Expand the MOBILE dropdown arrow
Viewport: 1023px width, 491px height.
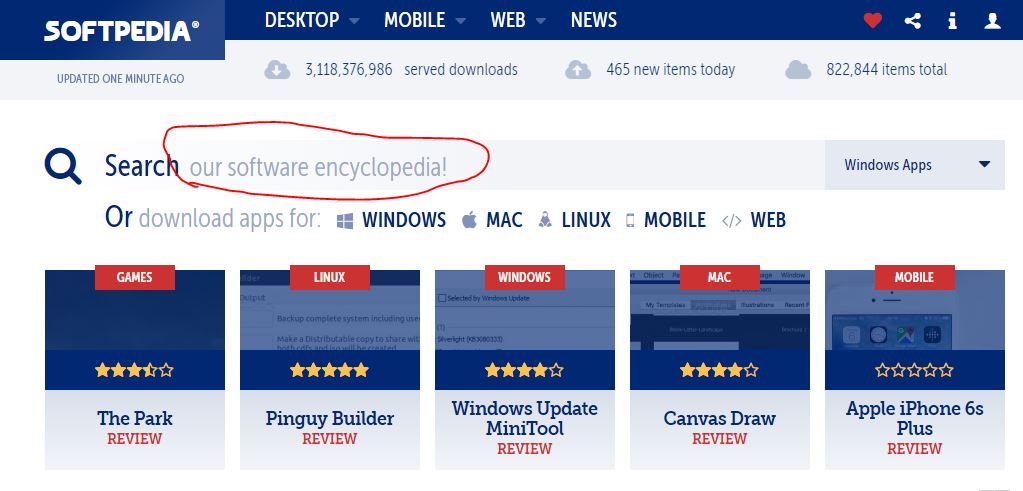[461, 21]
